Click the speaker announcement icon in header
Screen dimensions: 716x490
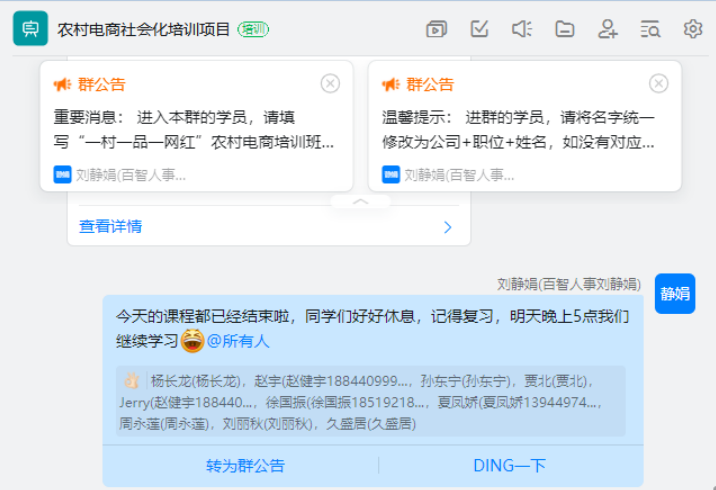[521, 29]
